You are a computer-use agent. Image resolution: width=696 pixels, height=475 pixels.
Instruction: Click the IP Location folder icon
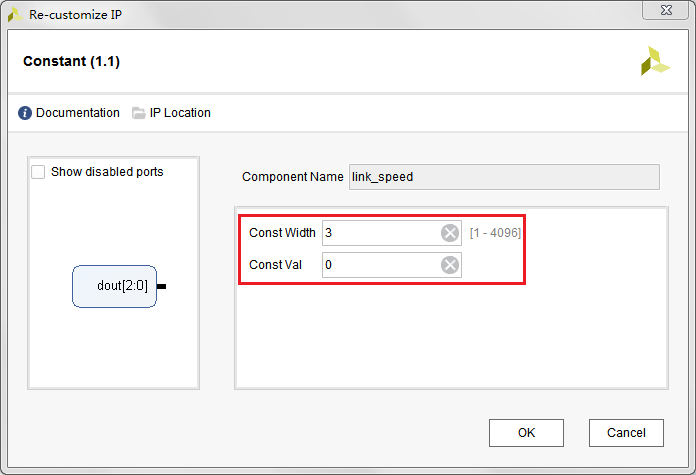point(139,113)
